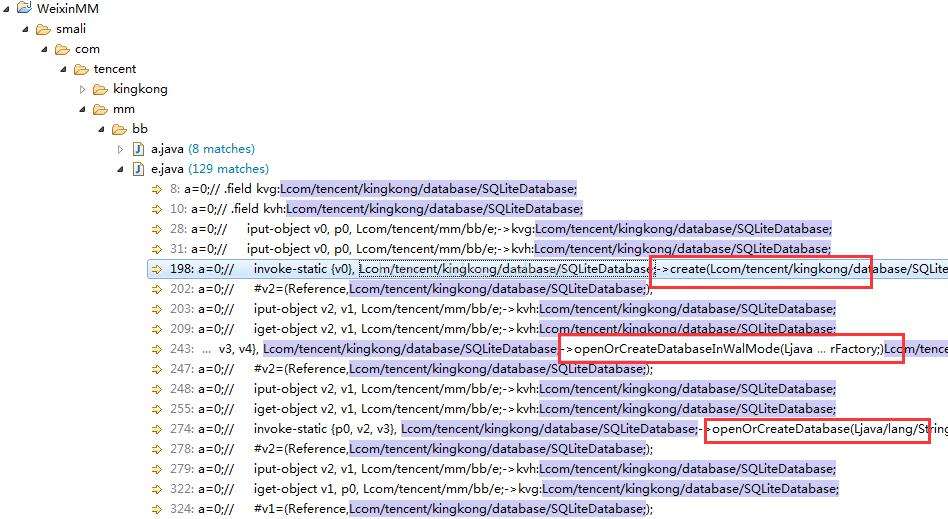Click match arrow icon for line 202
The image size is (948, 519).
pyautogui.click(x=157, y=289)
